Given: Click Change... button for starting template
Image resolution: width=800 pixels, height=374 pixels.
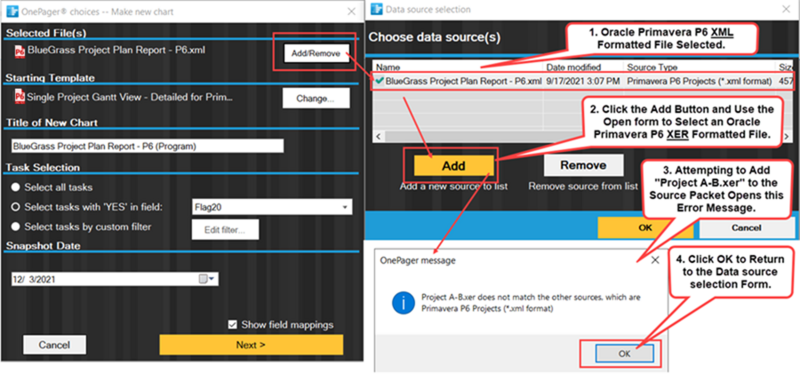Looking at the screenshot, I should click(316, 98).
